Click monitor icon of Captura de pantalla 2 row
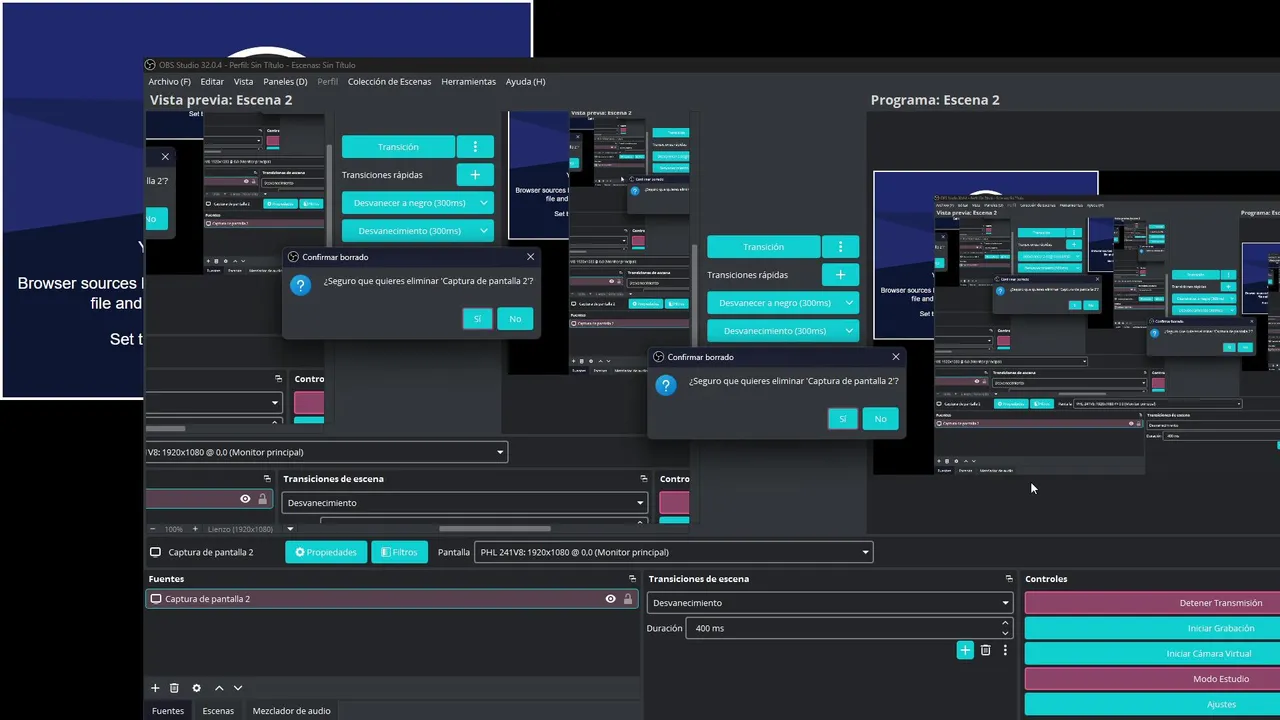Viewport: 1280px width, 720px height. tap(156, 599)
